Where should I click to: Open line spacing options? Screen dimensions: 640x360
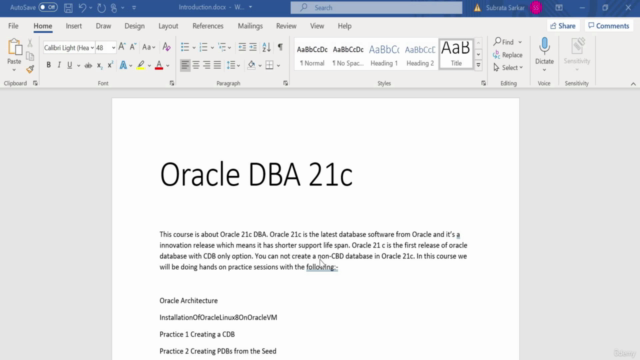[233, 65]
